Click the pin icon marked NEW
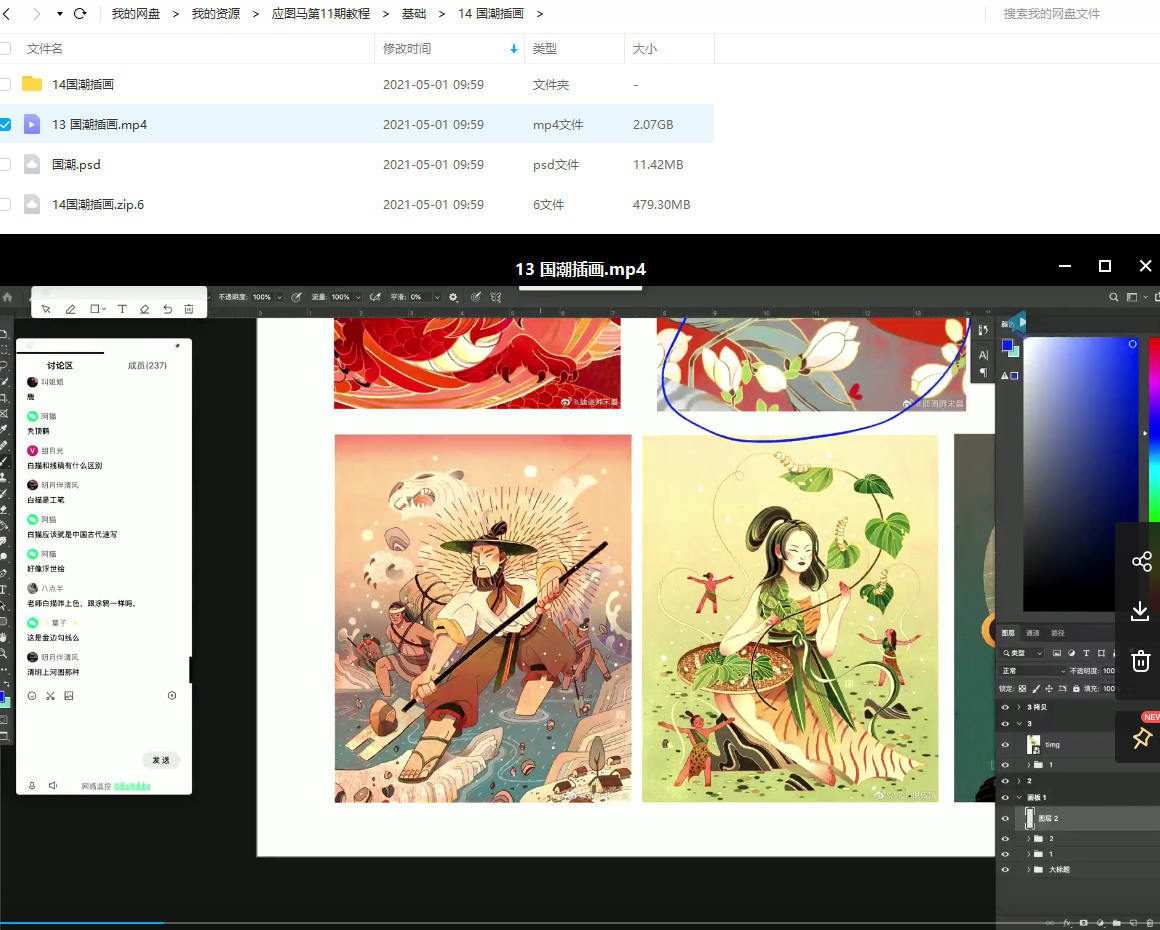The height and width of the screenshot is (930, 1160). pyautogui.click(x=1142, y=737)
